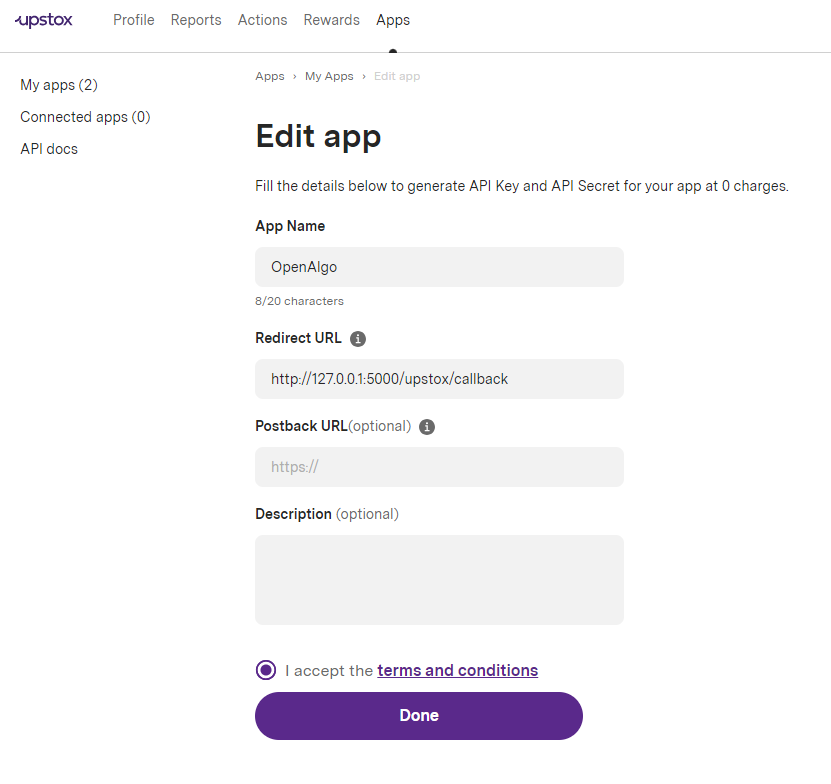Focus the Redirect URL input field
Viewport: 831px width, 784px height.
point(439,379)
